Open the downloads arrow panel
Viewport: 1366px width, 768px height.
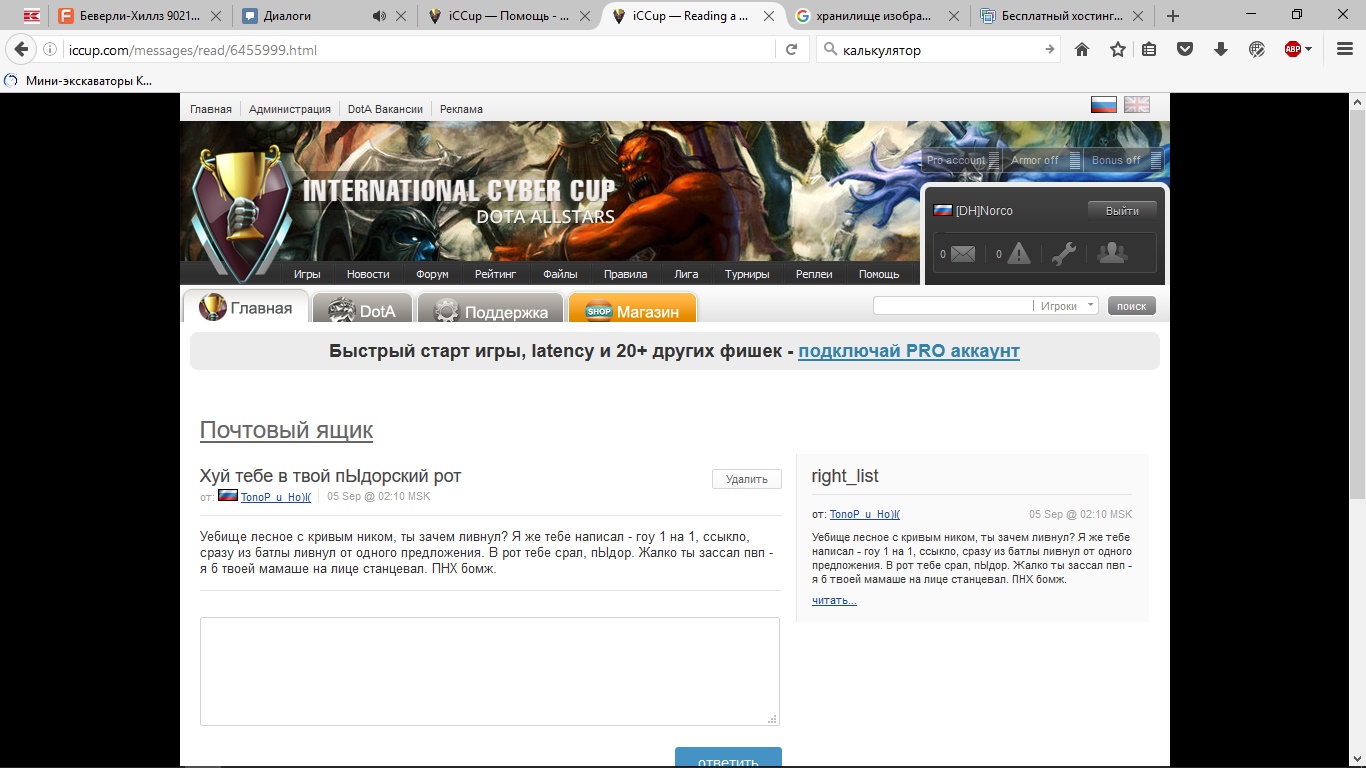[x=1221, y=49]
